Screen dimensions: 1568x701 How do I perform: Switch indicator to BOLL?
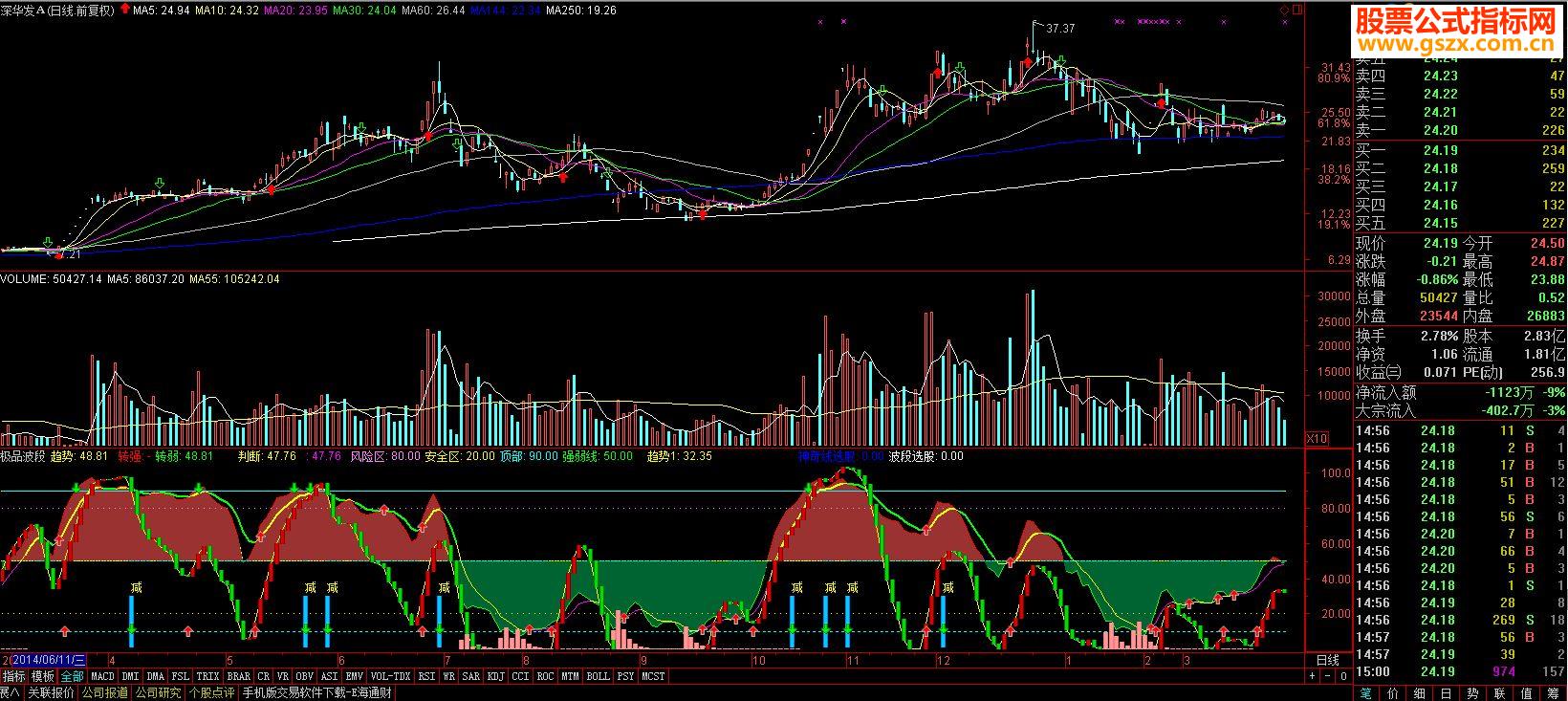click(598, 676)
